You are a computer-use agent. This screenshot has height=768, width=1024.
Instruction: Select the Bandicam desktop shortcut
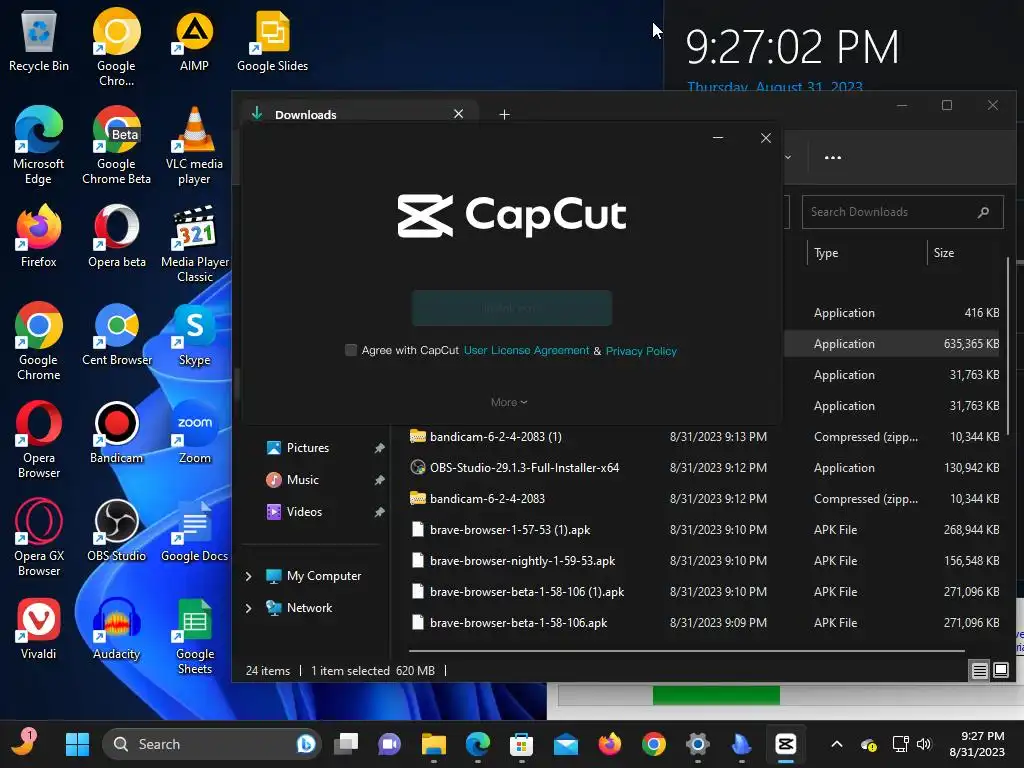click(116, 432)
